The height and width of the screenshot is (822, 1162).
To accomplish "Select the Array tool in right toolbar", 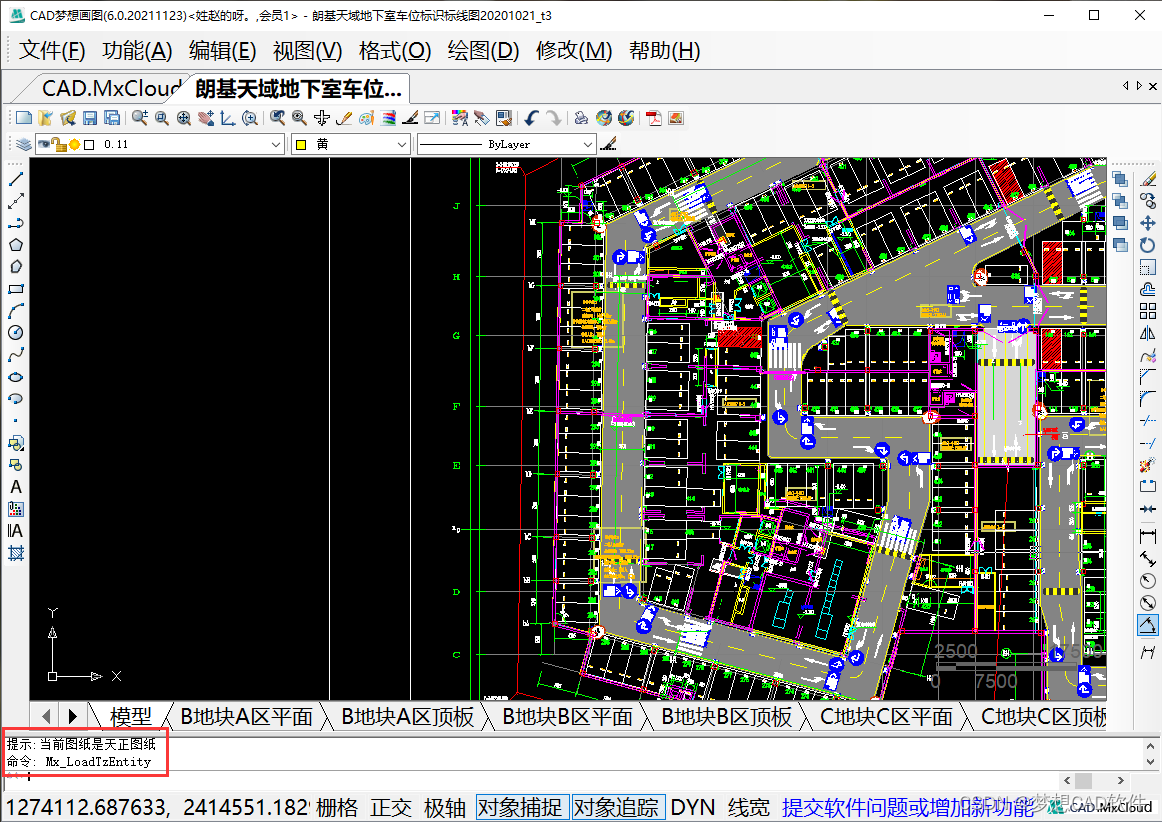I will click(x=1147, y=311).
